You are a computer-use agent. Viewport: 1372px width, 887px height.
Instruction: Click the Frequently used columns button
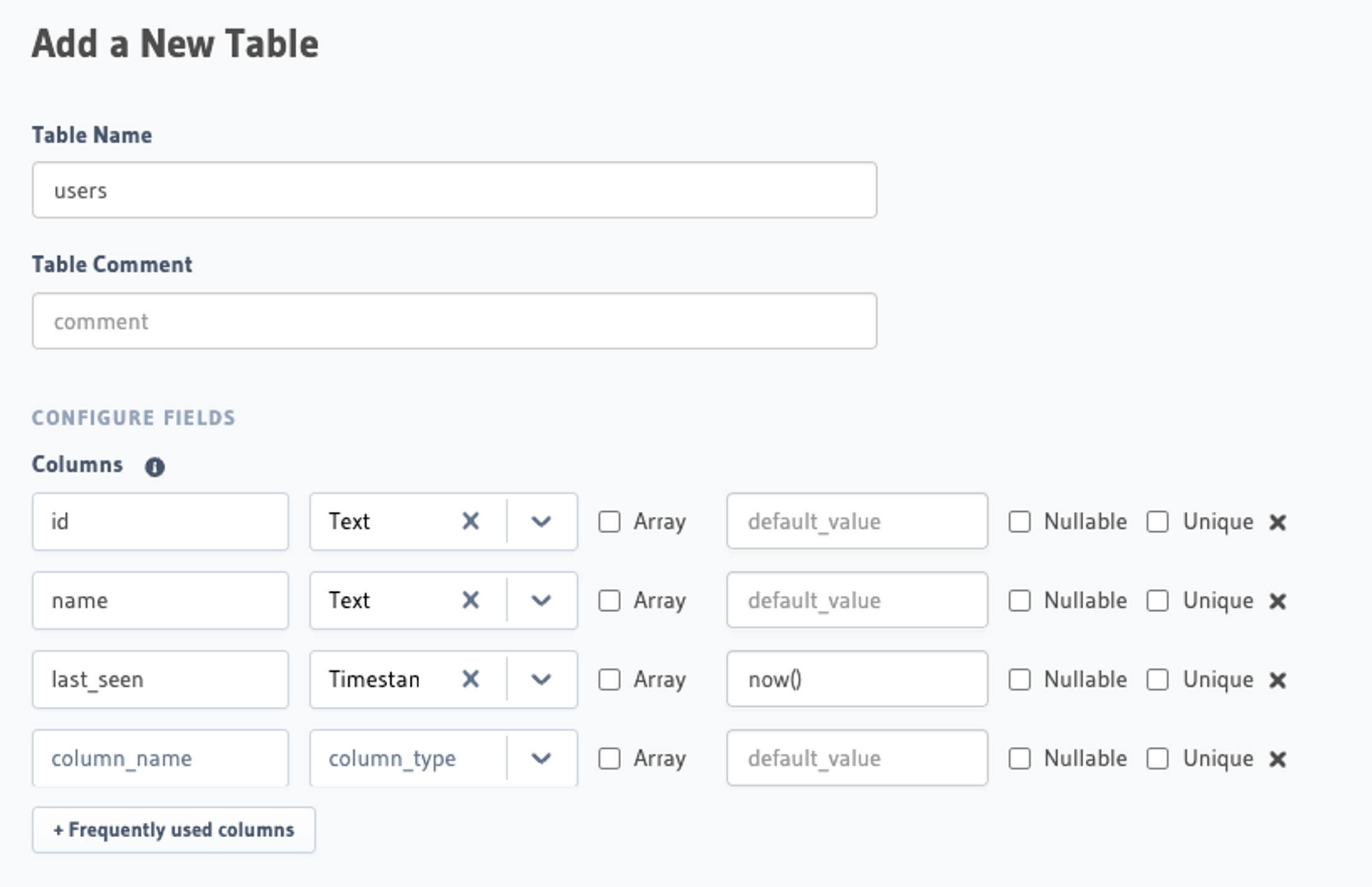click(173, 830)
